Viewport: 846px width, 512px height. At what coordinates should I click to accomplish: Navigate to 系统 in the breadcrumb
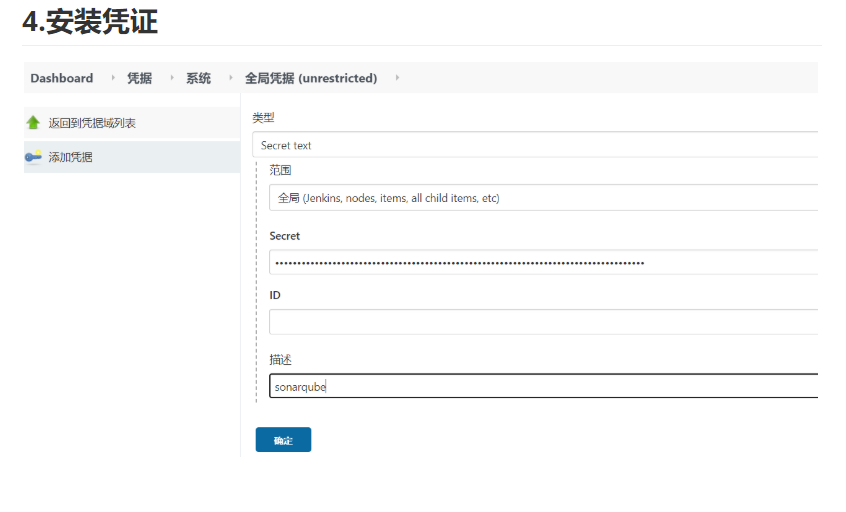coord(198,78)
